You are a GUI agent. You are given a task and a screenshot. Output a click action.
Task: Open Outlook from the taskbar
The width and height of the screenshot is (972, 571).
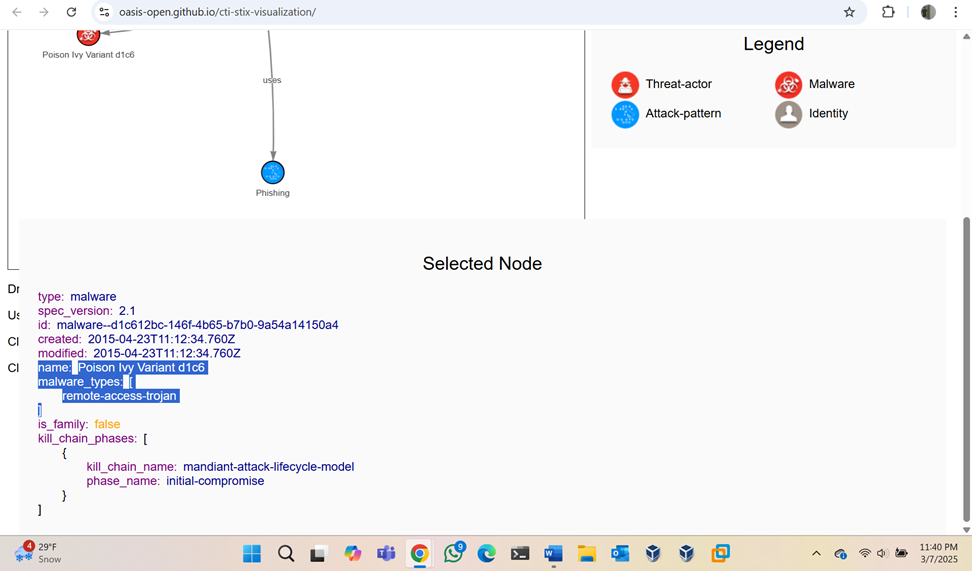coord(620,553)
